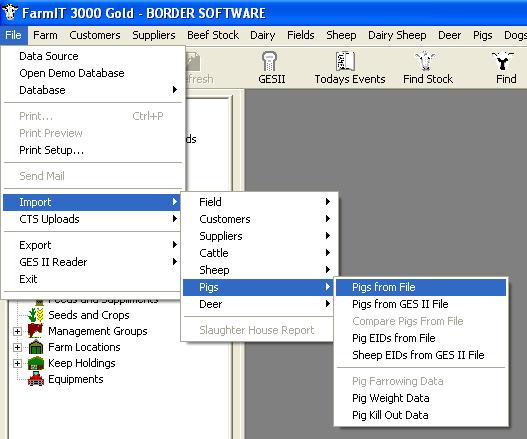Open the menu bar's Suppliers menu
The height and width of the screenshot is (439, 527).
pyautogui.click(x=154, y=35)
